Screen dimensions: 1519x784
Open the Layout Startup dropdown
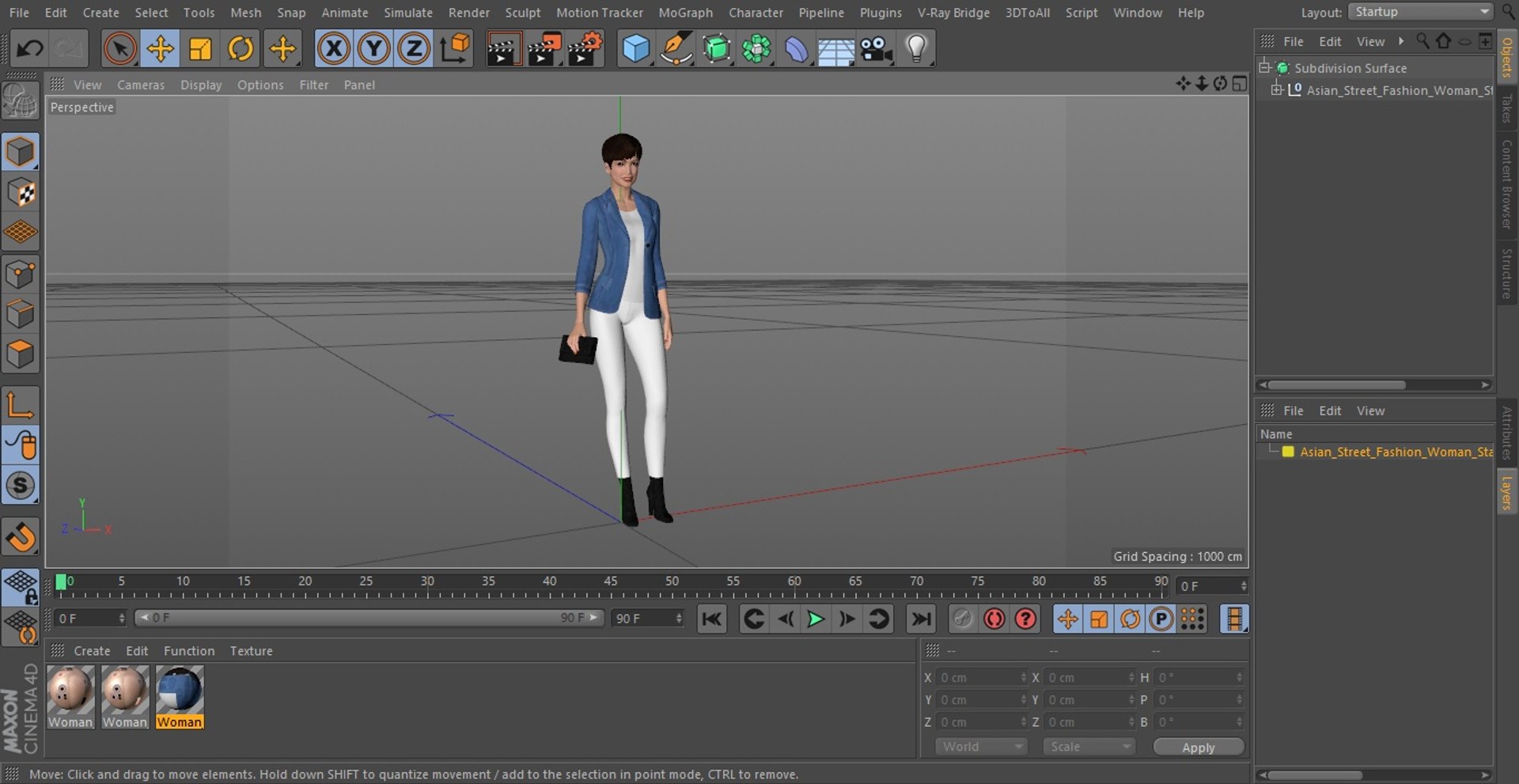click(1420, 12)
